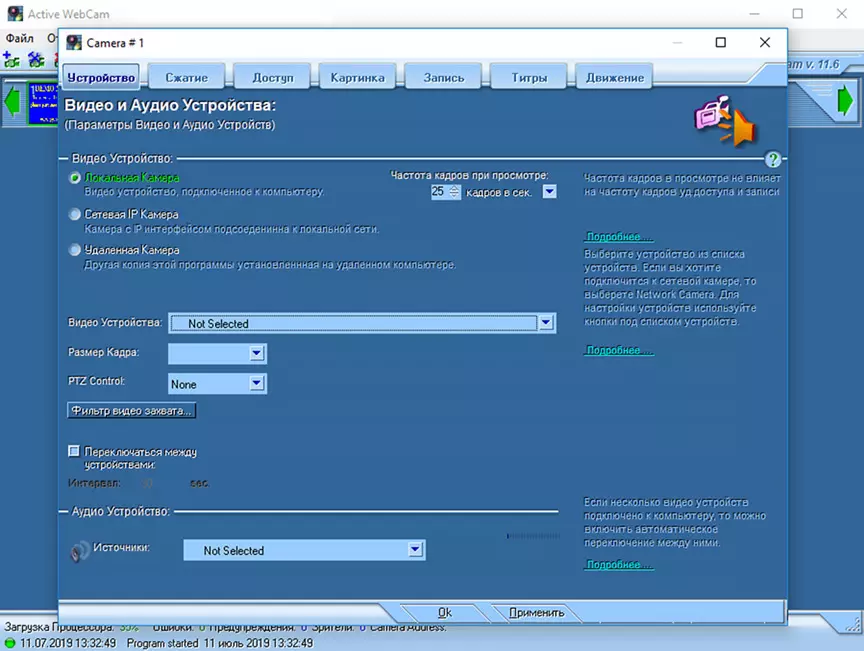Switch to the Доступ tab

click(273, 77)
